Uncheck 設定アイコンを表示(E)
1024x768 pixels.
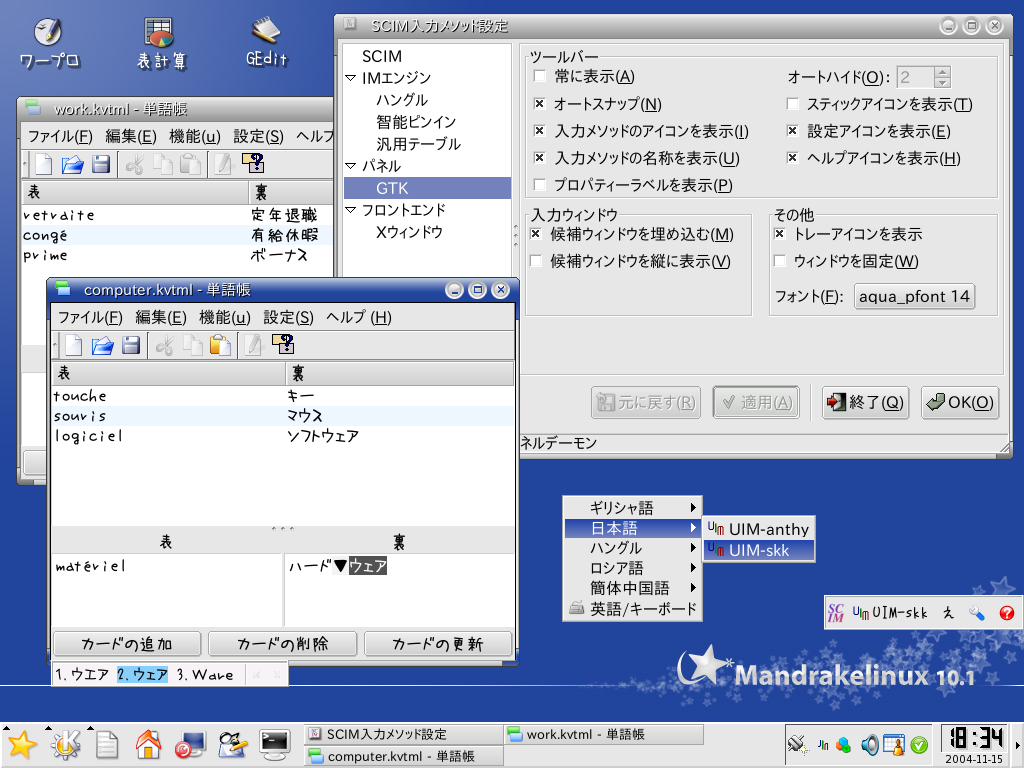792,131
